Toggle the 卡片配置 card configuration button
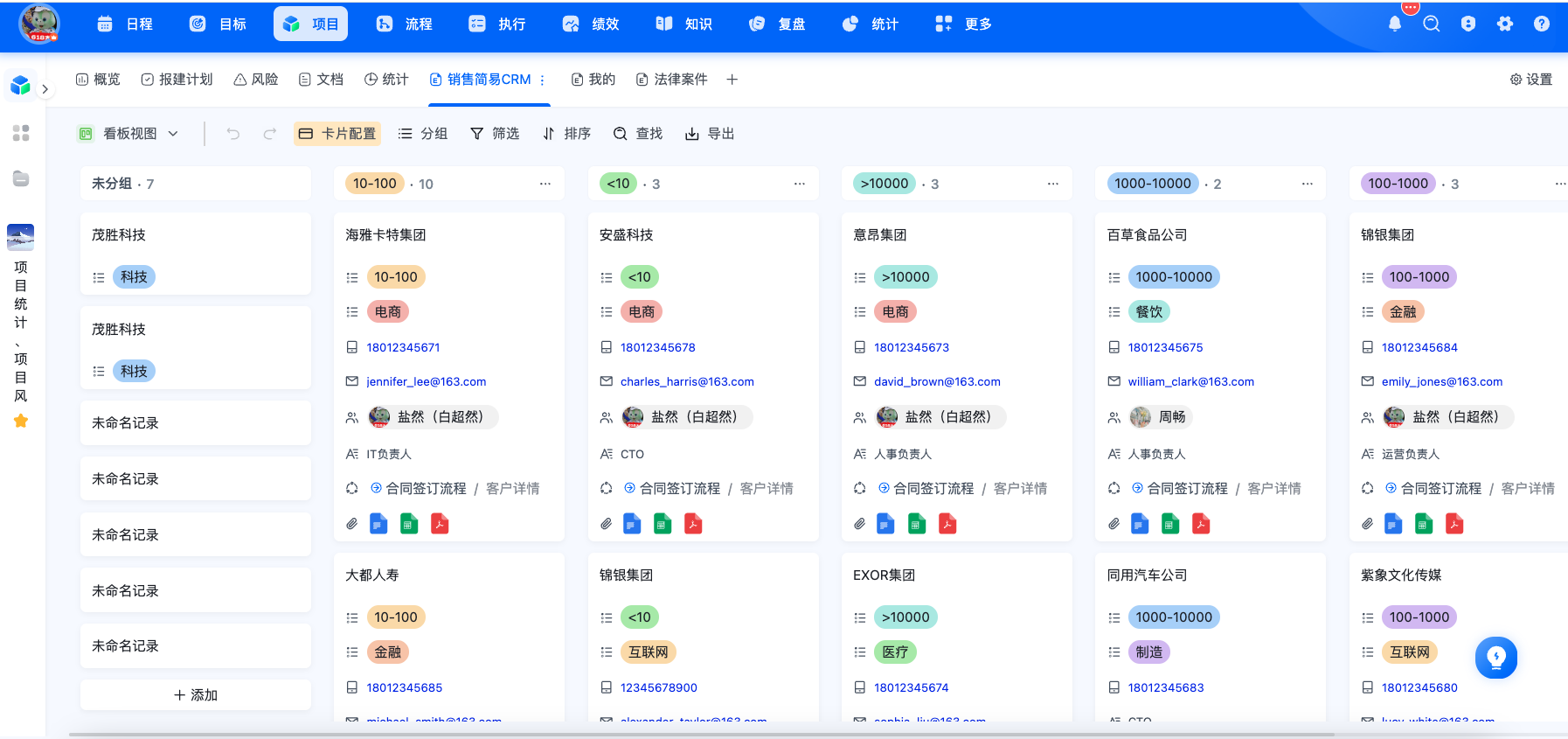The height and width of the screenshot is (739, 1568). coord(337,134)
